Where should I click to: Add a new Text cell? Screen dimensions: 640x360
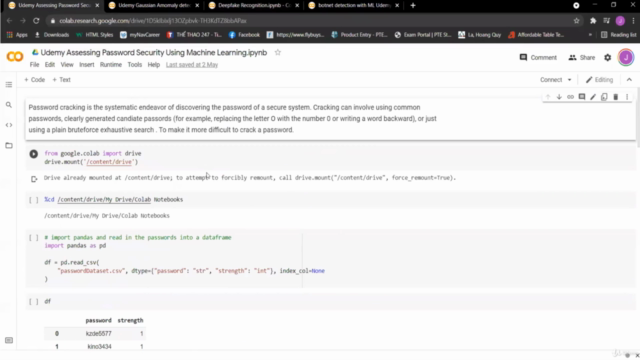pyautogui.click(x=61, y=80)
